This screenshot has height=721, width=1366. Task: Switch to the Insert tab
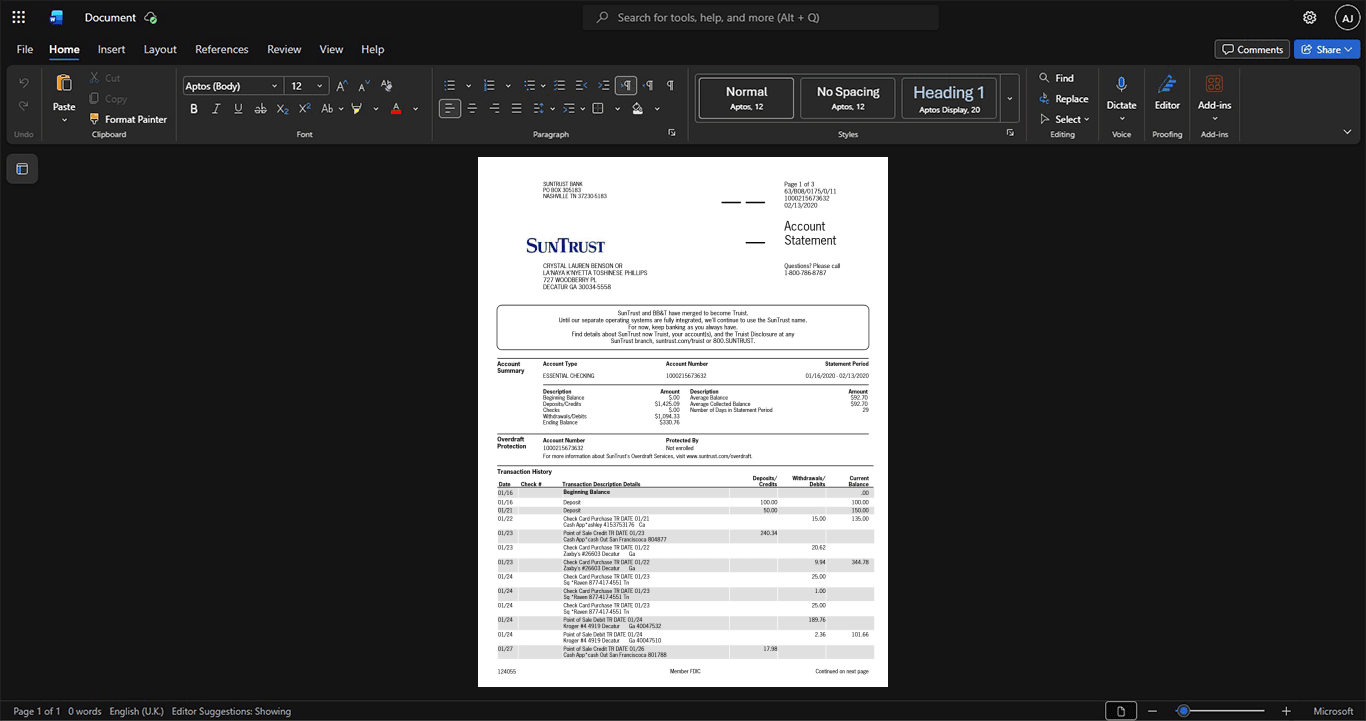pos(111,49)
